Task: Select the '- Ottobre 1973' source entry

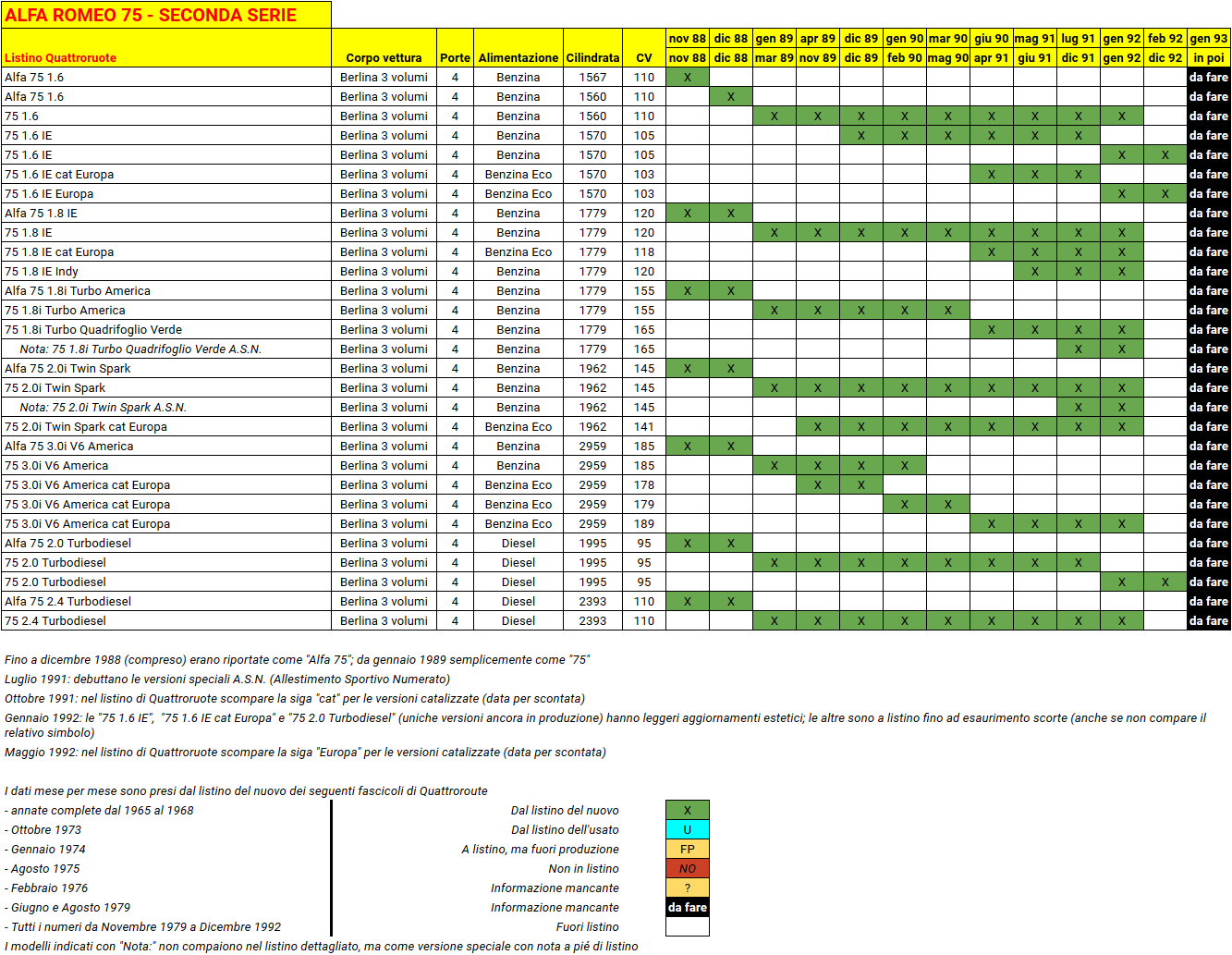Action: click(43, 829)
